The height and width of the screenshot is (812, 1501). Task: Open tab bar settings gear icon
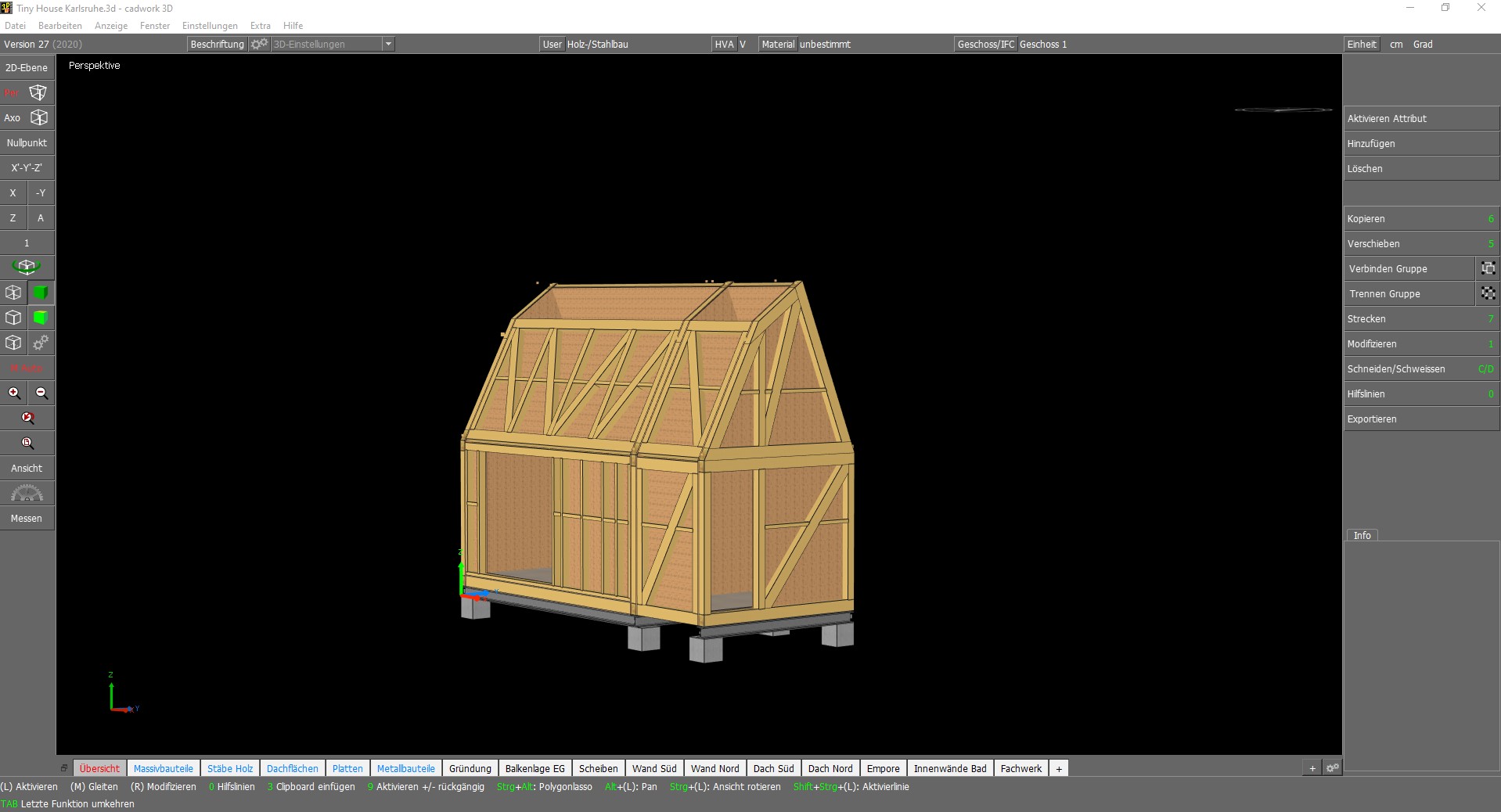pyautogui.click(x=1332, y=768)
